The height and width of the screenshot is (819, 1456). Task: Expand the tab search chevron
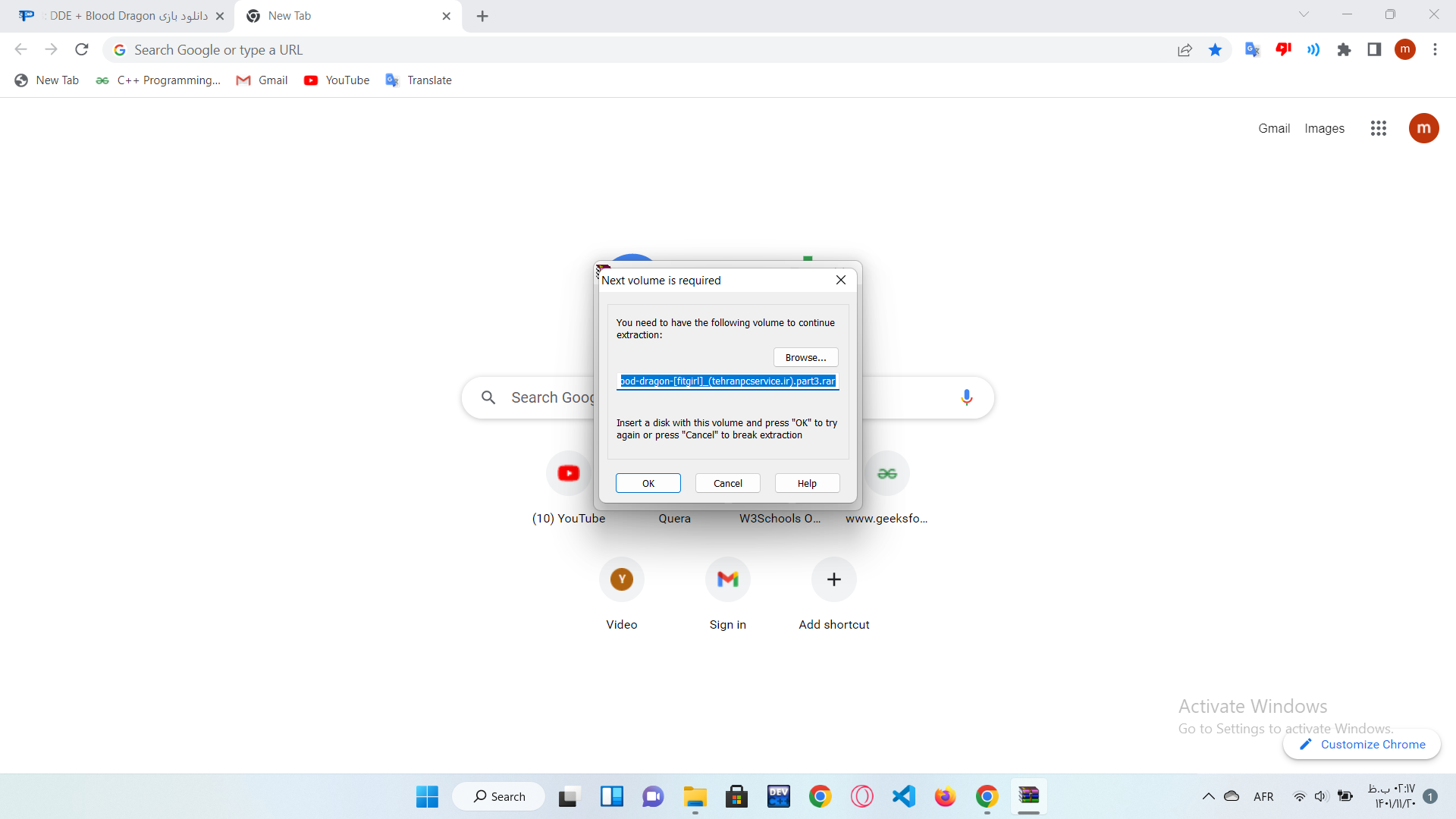[1304, 14]
